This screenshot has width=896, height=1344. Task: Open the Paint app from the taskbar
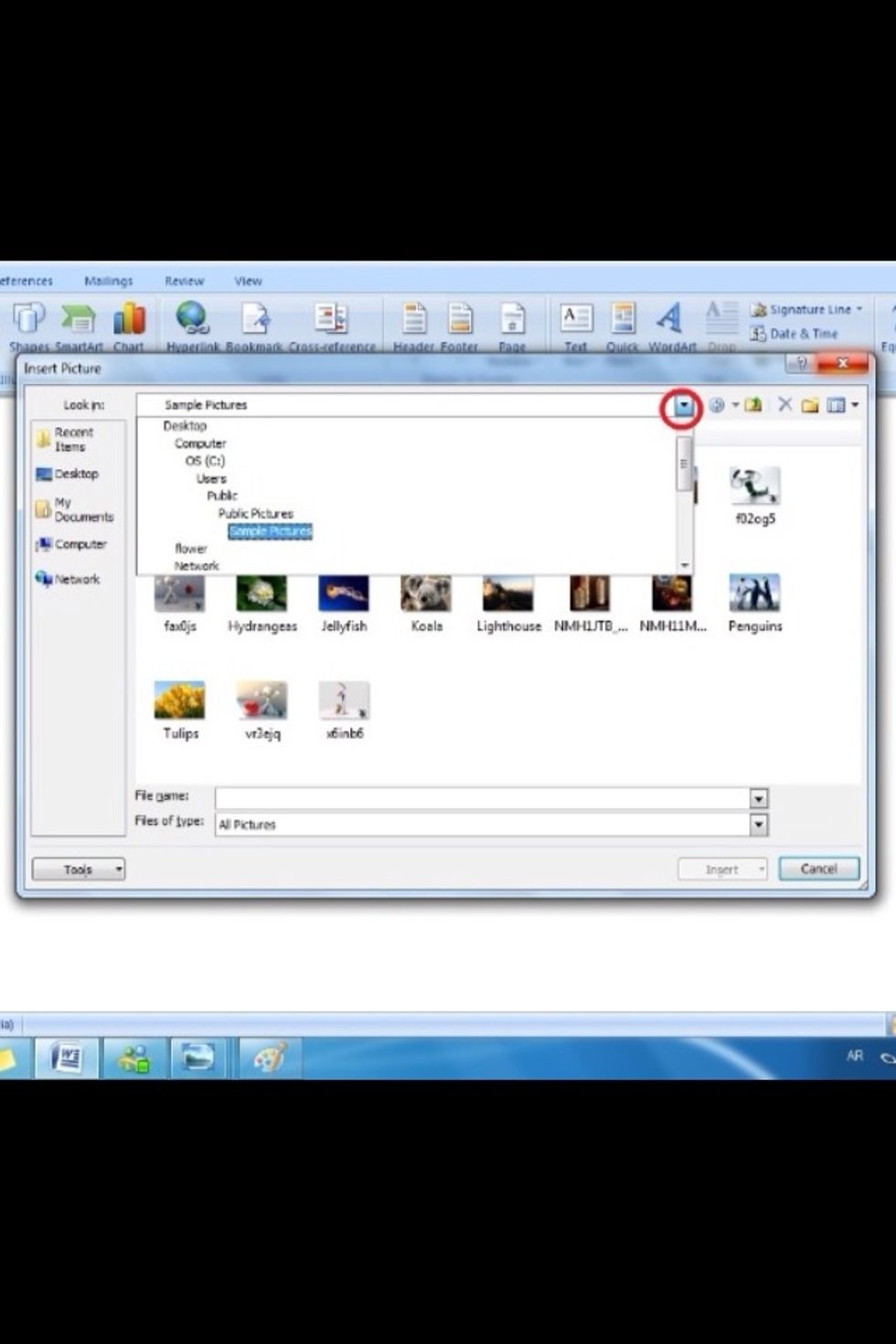[269, 1058]
